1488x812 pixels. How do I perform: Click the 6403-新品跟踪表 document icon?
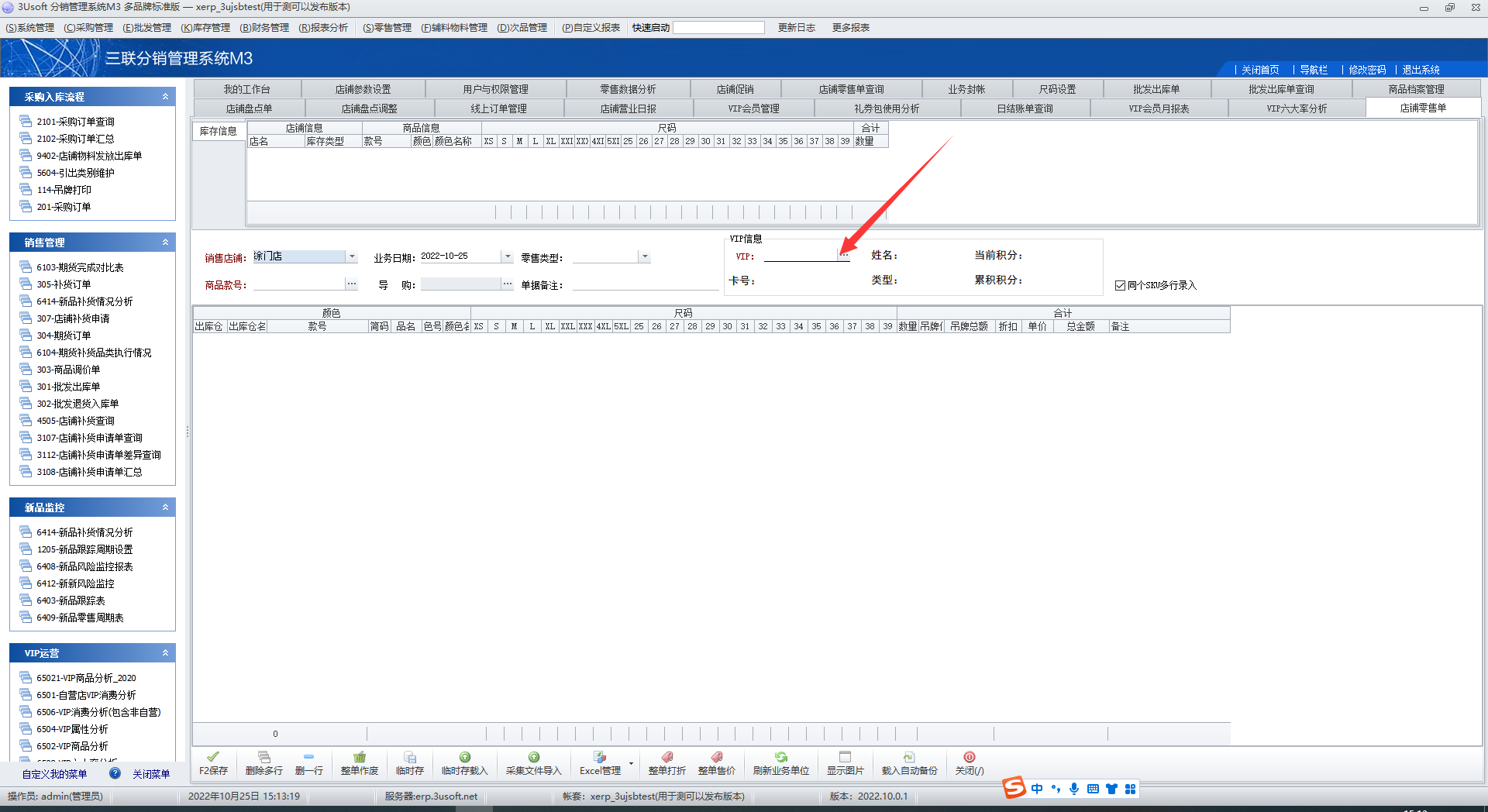[26, 600]
